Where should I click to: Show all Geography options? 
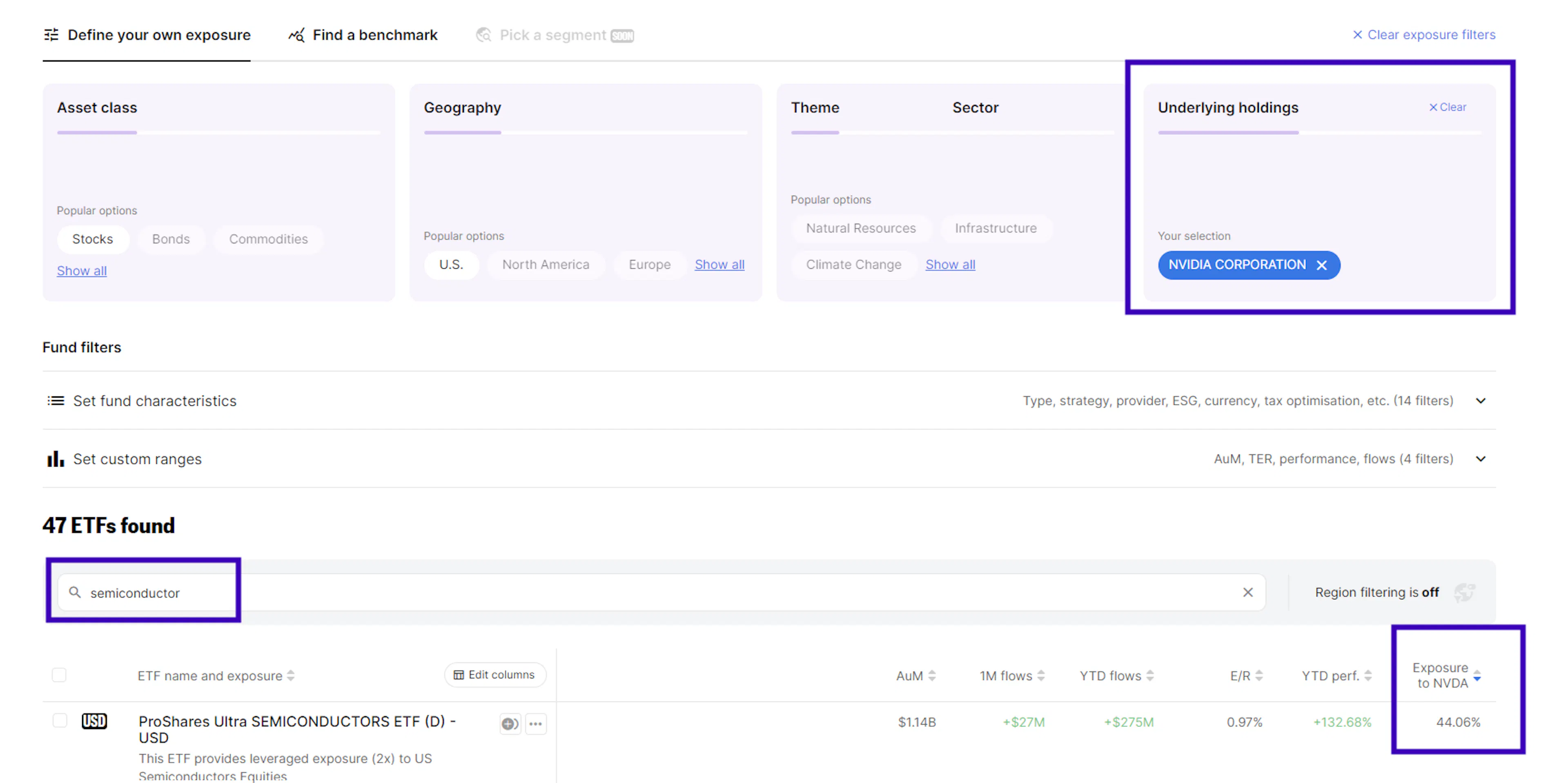coord(719,265)
